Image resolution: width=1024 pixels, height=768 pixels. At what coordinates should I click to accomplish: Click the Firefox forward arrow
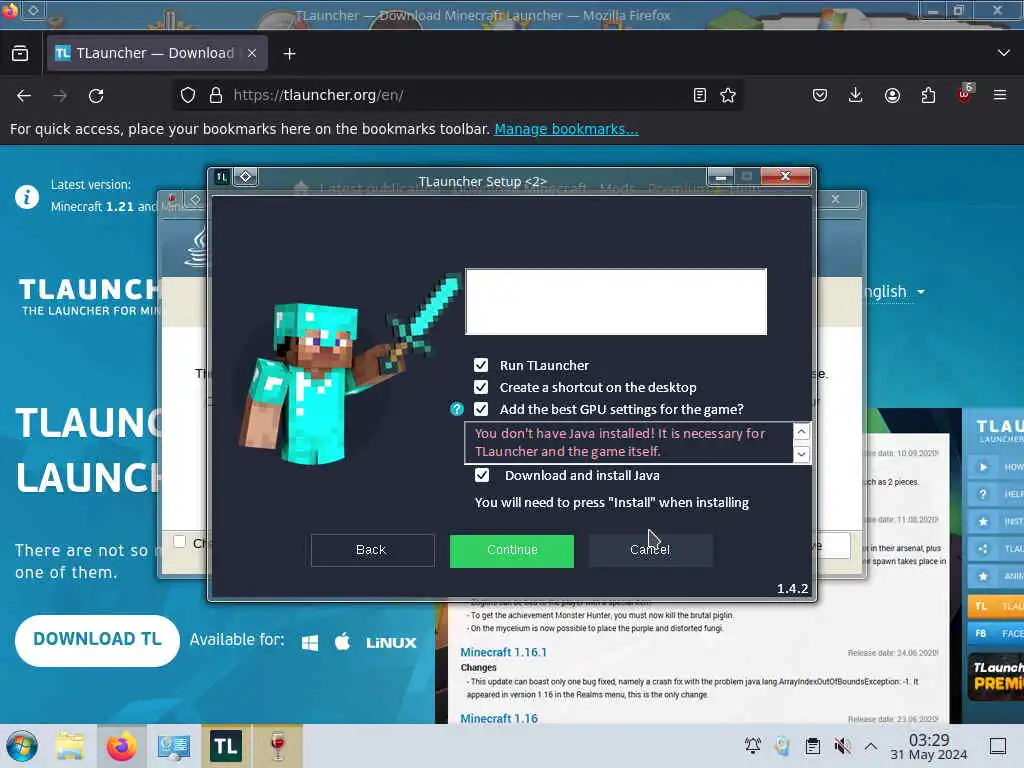tap(60, 95)
